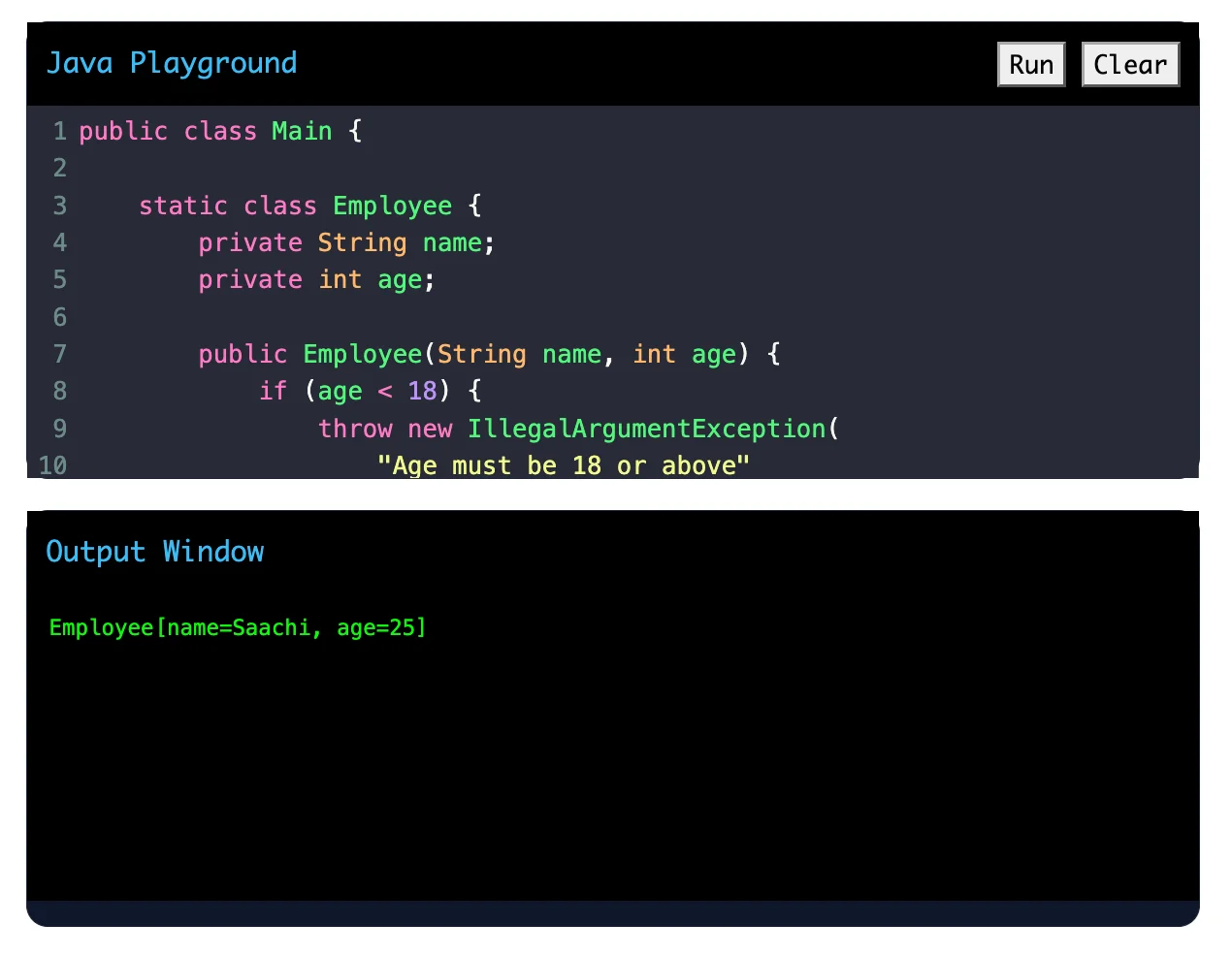This screenshot has width=1232, height=958.
Task: Click the Clear button
Action: [1130, 65]
